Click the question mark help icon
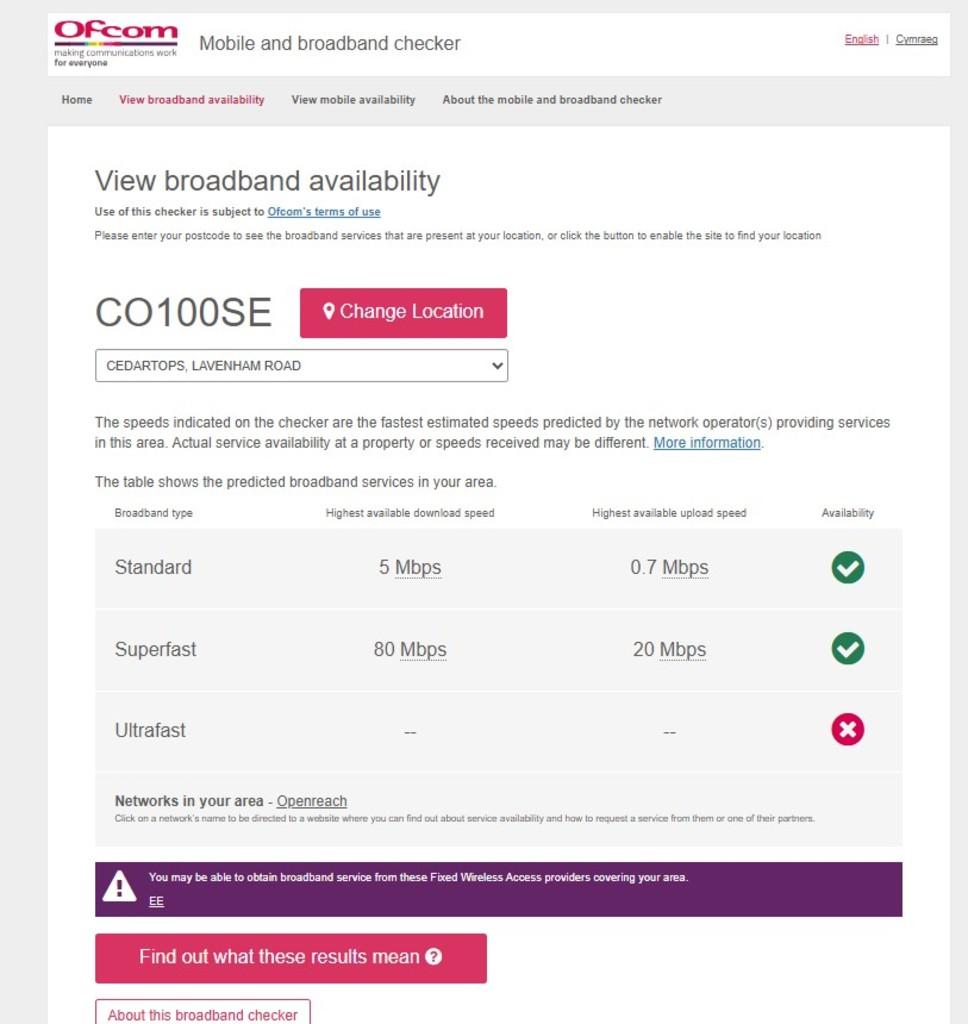Screen dimensions: 968x1024 tap(434, 957)
